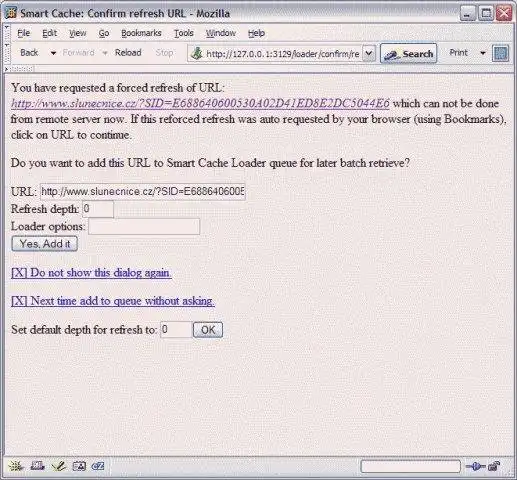517x480 pixels.
Task: Open the Print options dropdown arrow
Action: point(482,53)
